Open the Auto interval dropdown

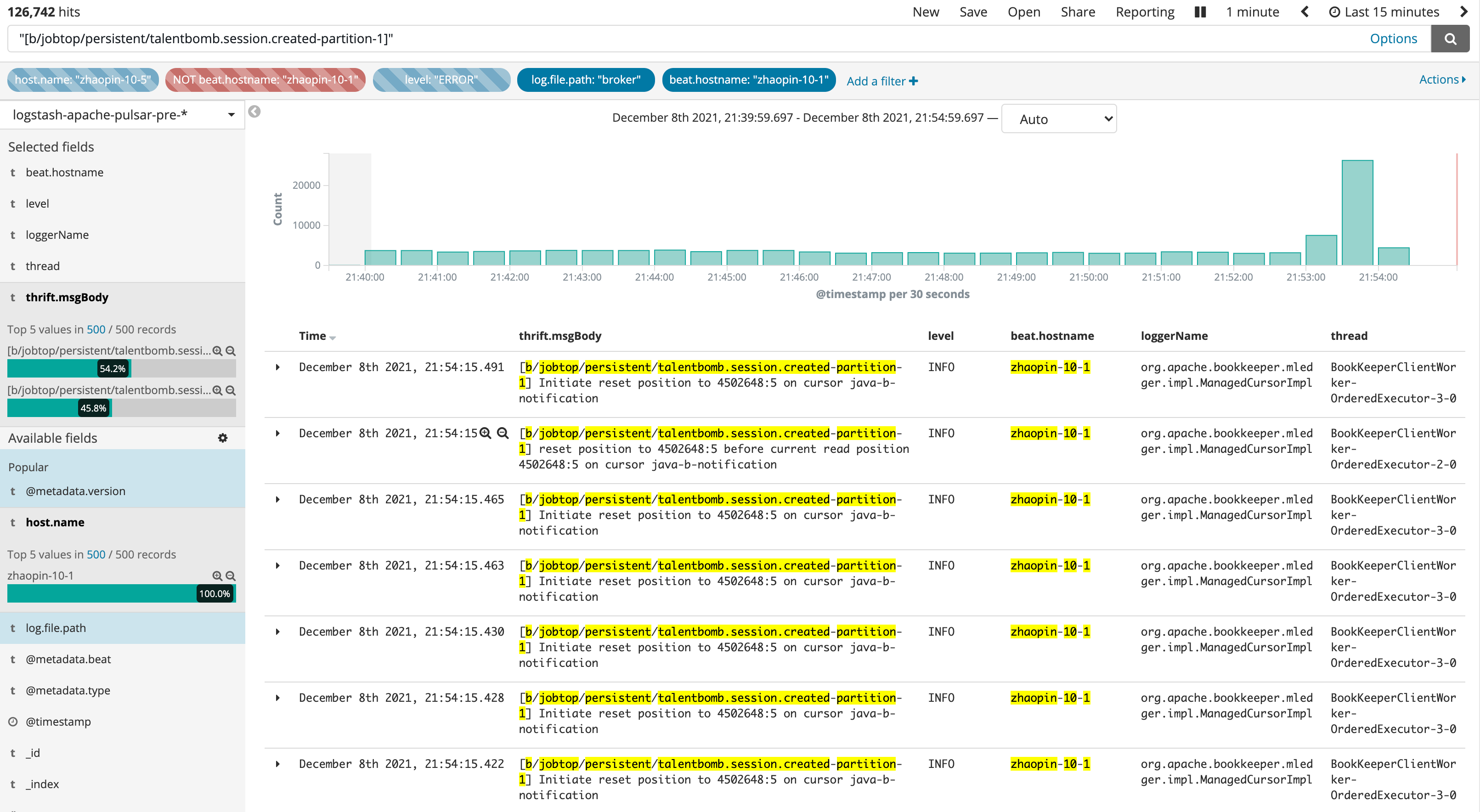[1058, 119]
